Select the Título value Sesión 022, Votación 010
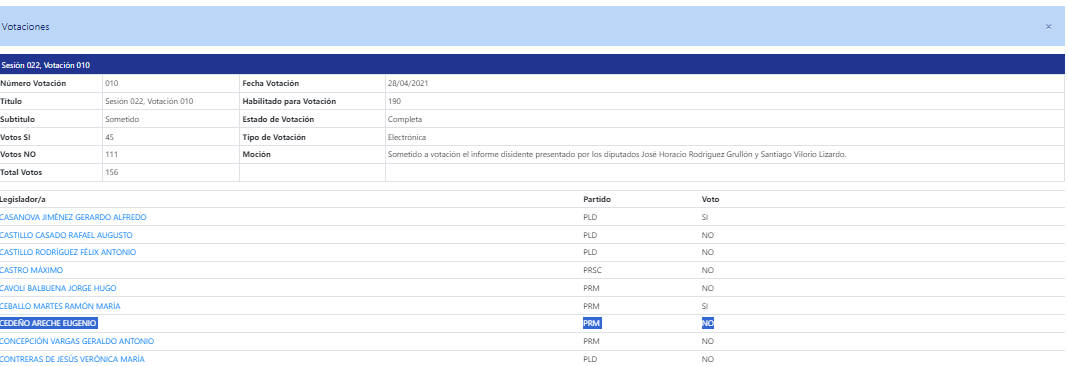The height and width of the screenshot is (366, 1068). tap(149, 102)
